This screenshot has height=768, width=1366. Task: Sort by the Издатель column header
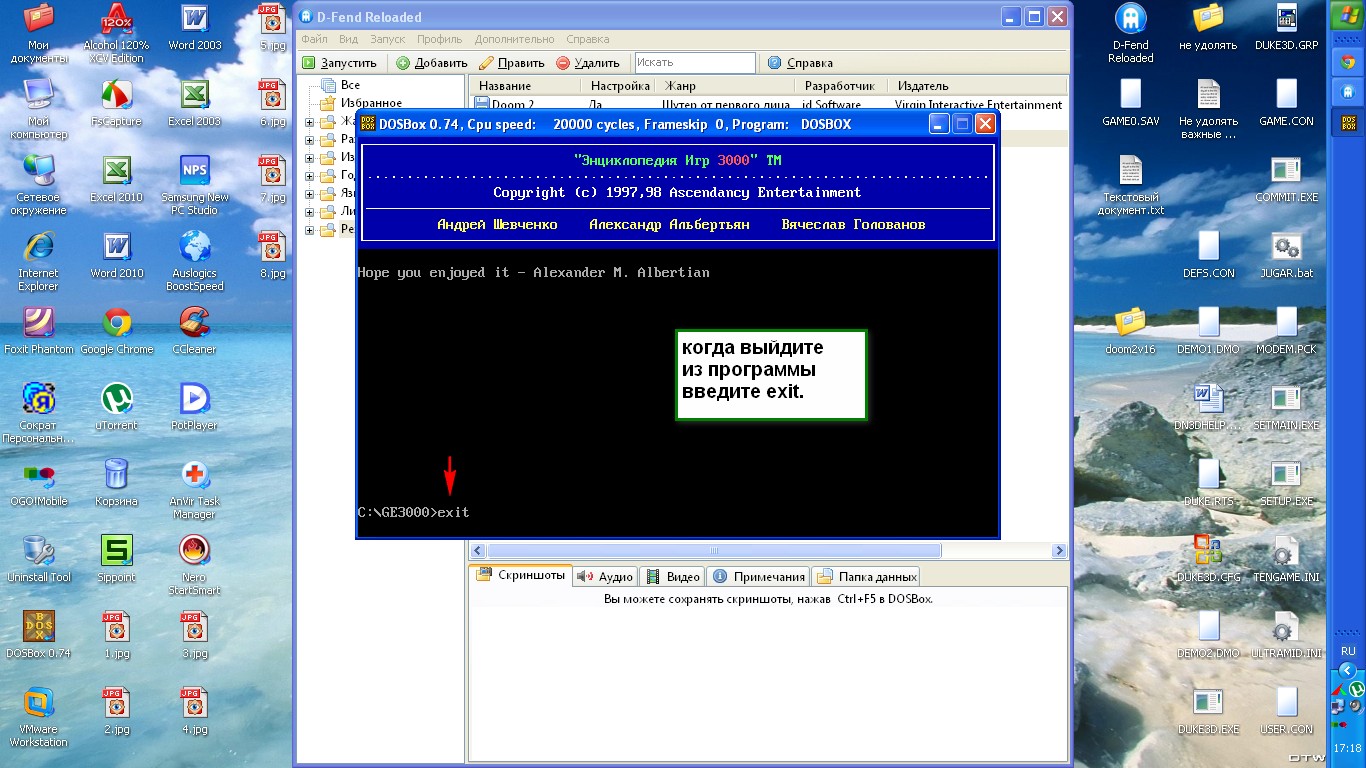point(977,86)
